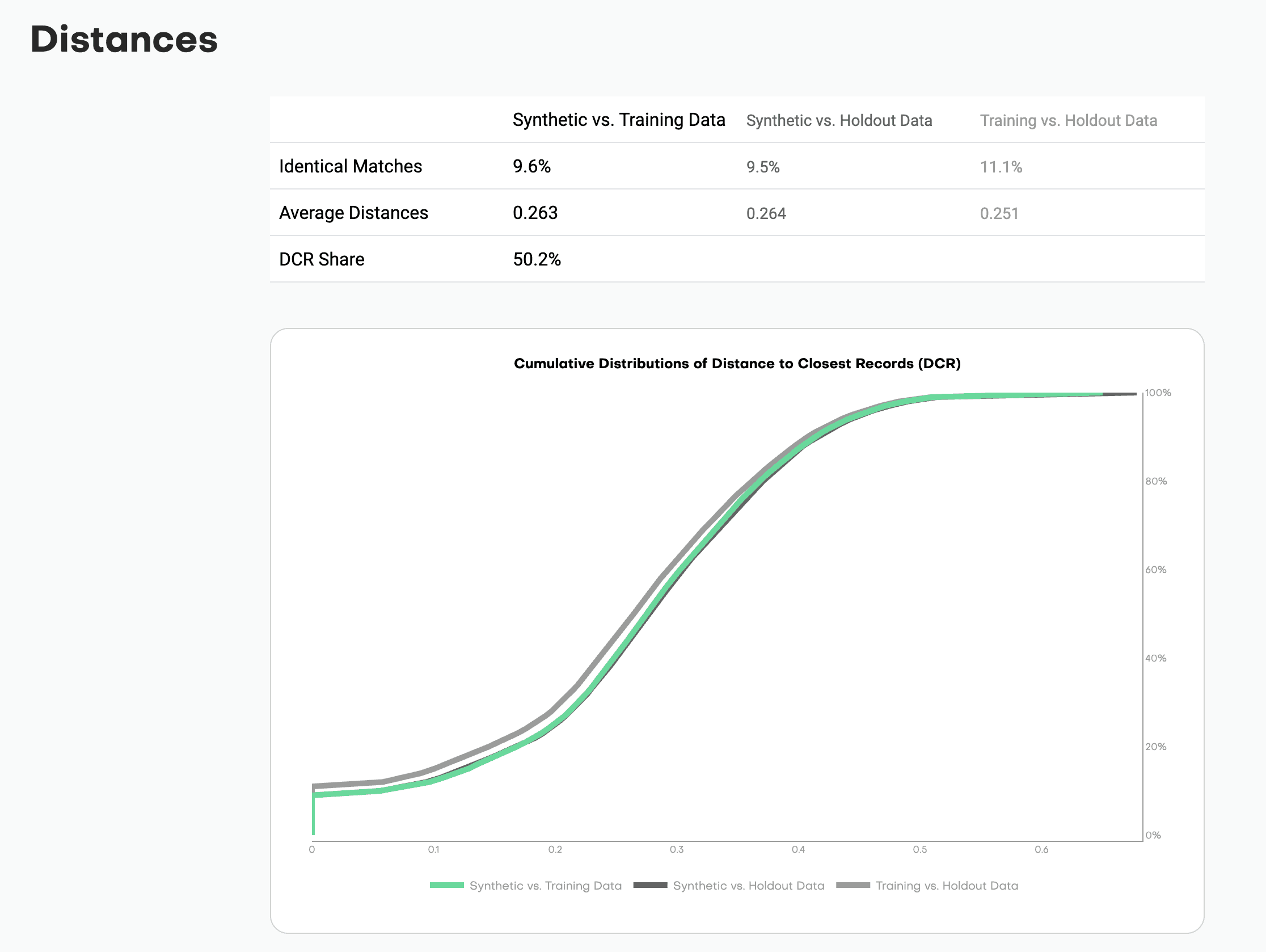This screenshot has width=1266, height=952.
Task: Click the light gray Training vs. Holdout legend swatch
Action: [853, 885]
